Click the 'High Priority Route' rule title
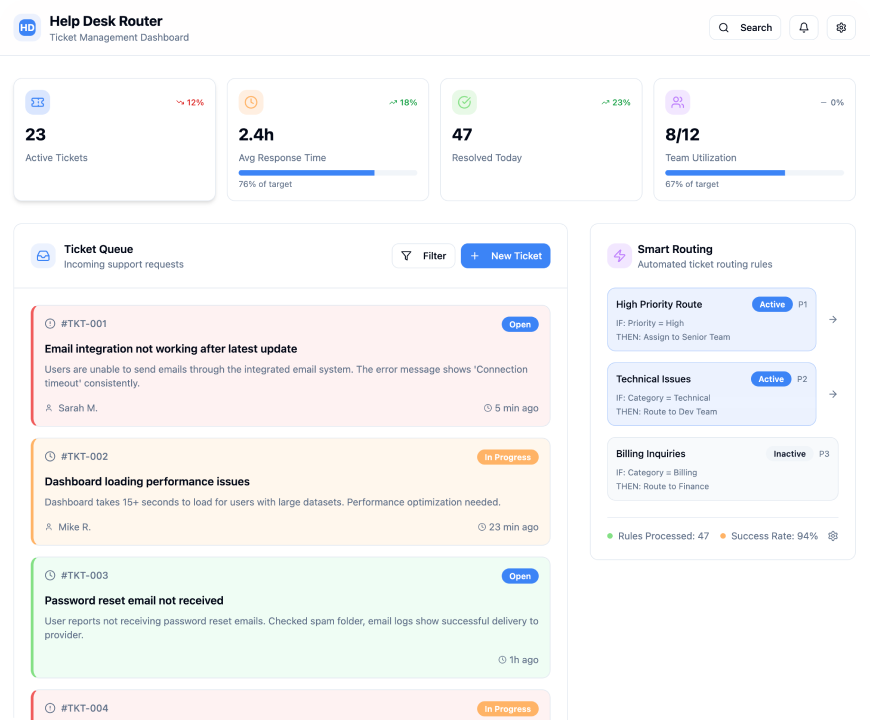Screen dimensions: 870x720 tap(659, 305)
